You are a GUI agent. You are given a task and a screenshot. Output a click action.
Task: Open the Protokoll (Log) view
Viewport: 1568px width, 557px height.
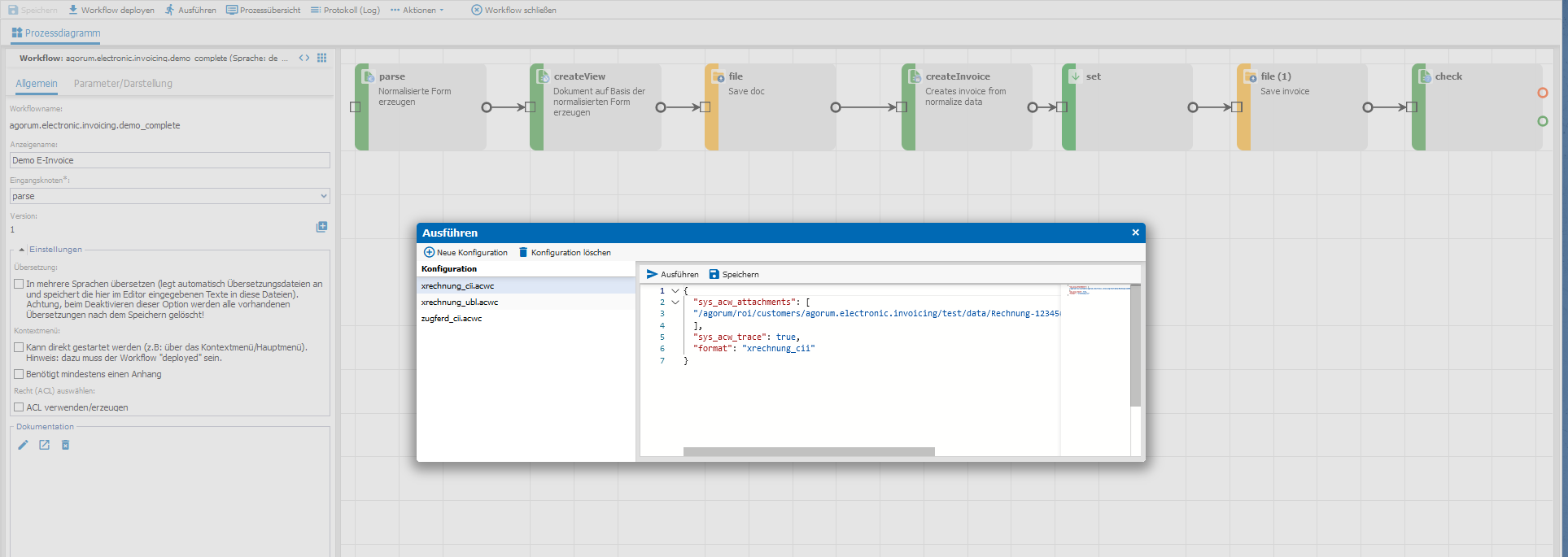pyautogui.click(x=345, y=10)
